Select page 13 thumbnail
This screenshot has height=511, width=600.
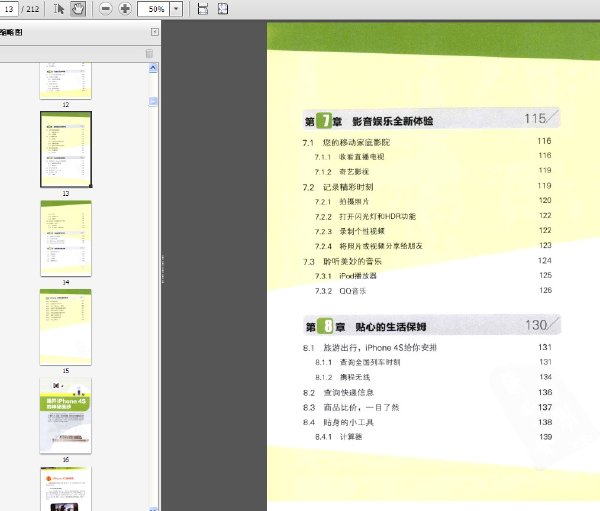pos(66,149)
